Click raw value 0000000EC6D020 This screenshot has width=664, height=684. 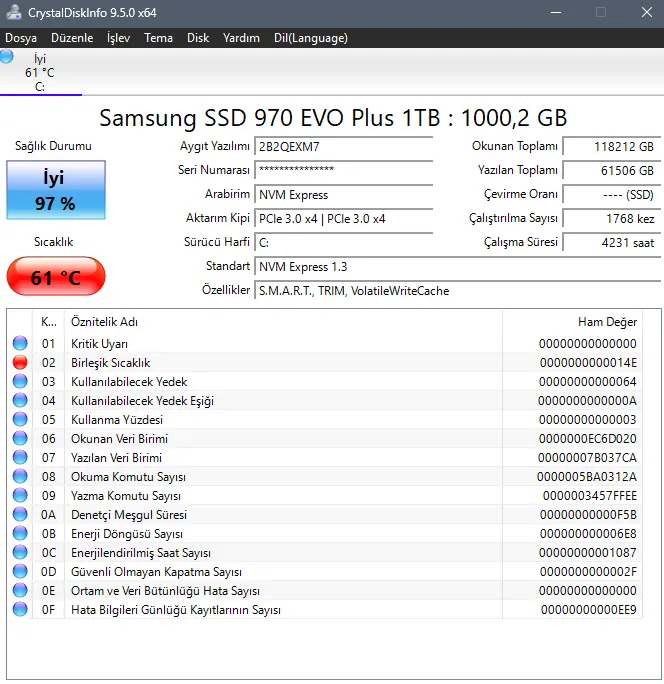coord(588,438)
